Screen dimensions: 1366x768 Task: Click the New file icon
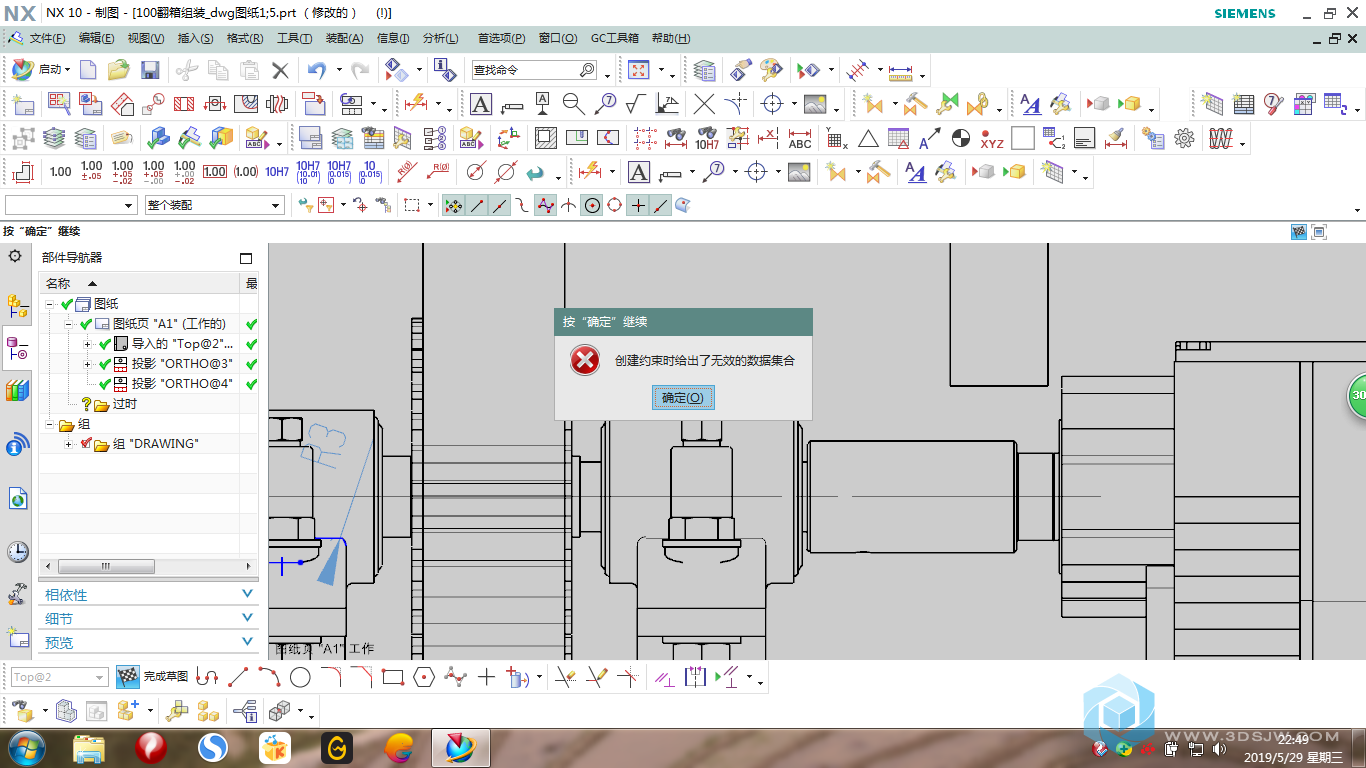point(88,70)
